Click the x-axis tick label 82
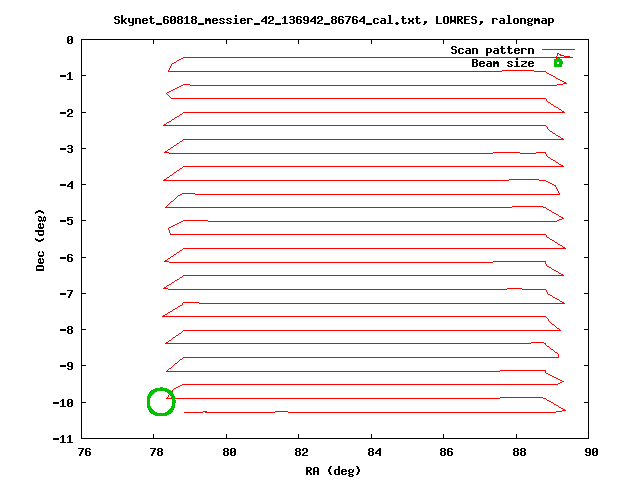640x480 pixels. [x=302, y=452]
